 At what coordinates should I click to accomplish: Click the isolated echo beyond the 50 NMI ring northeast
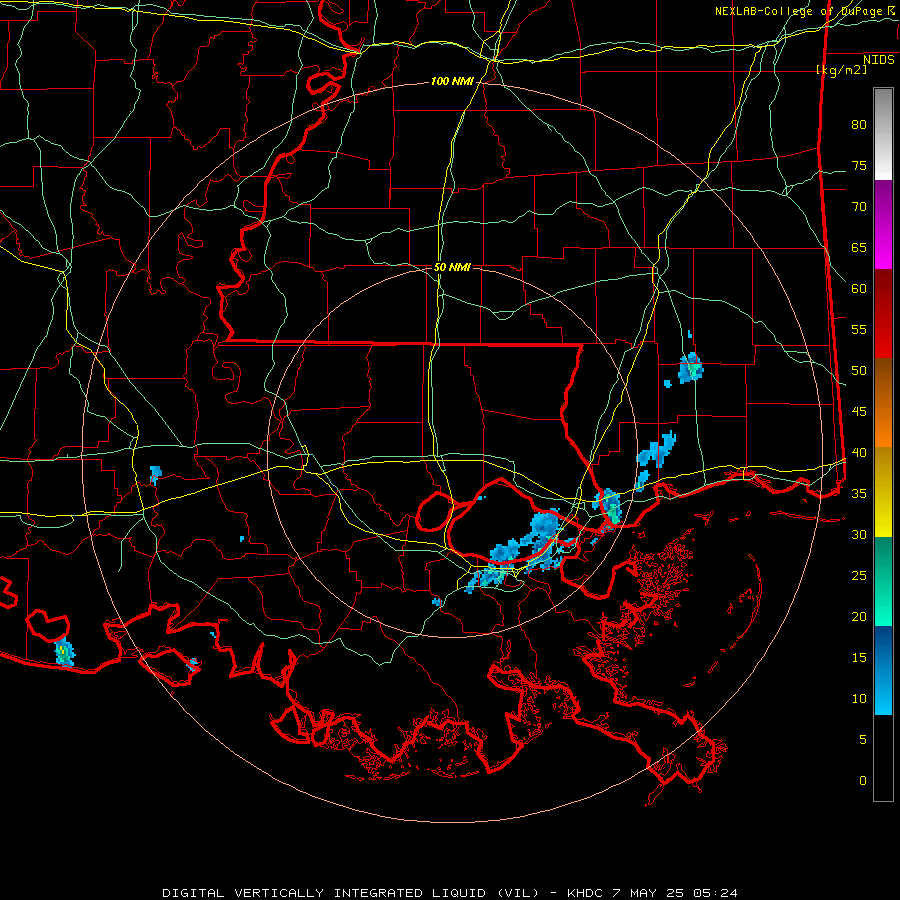690,367
